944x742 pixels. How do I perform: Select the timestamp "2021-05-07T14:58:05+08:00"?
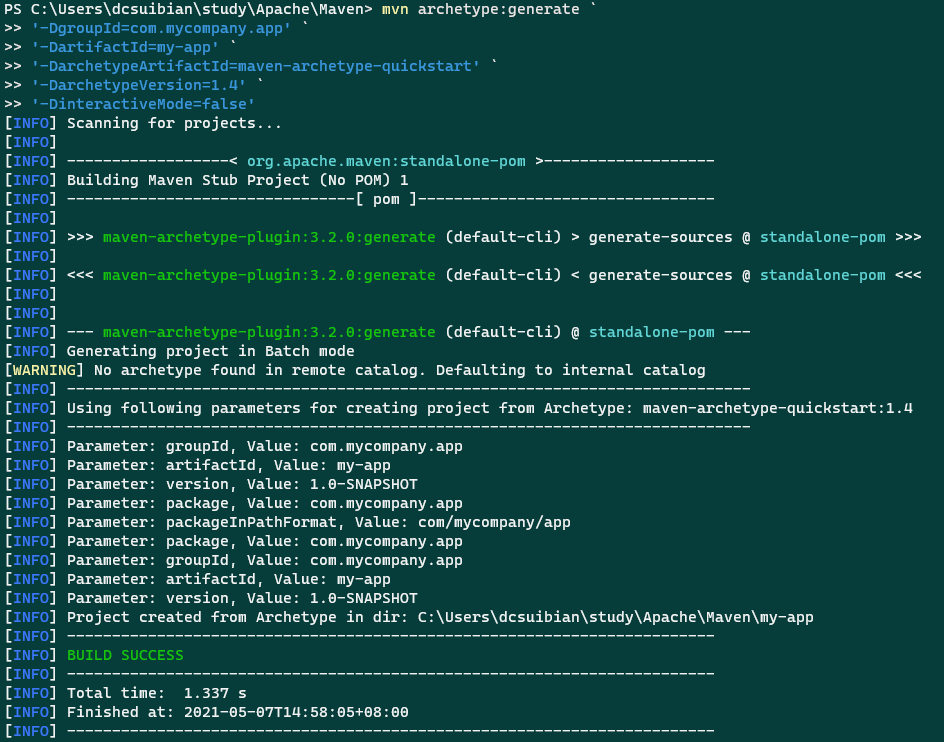coord(296,712)
